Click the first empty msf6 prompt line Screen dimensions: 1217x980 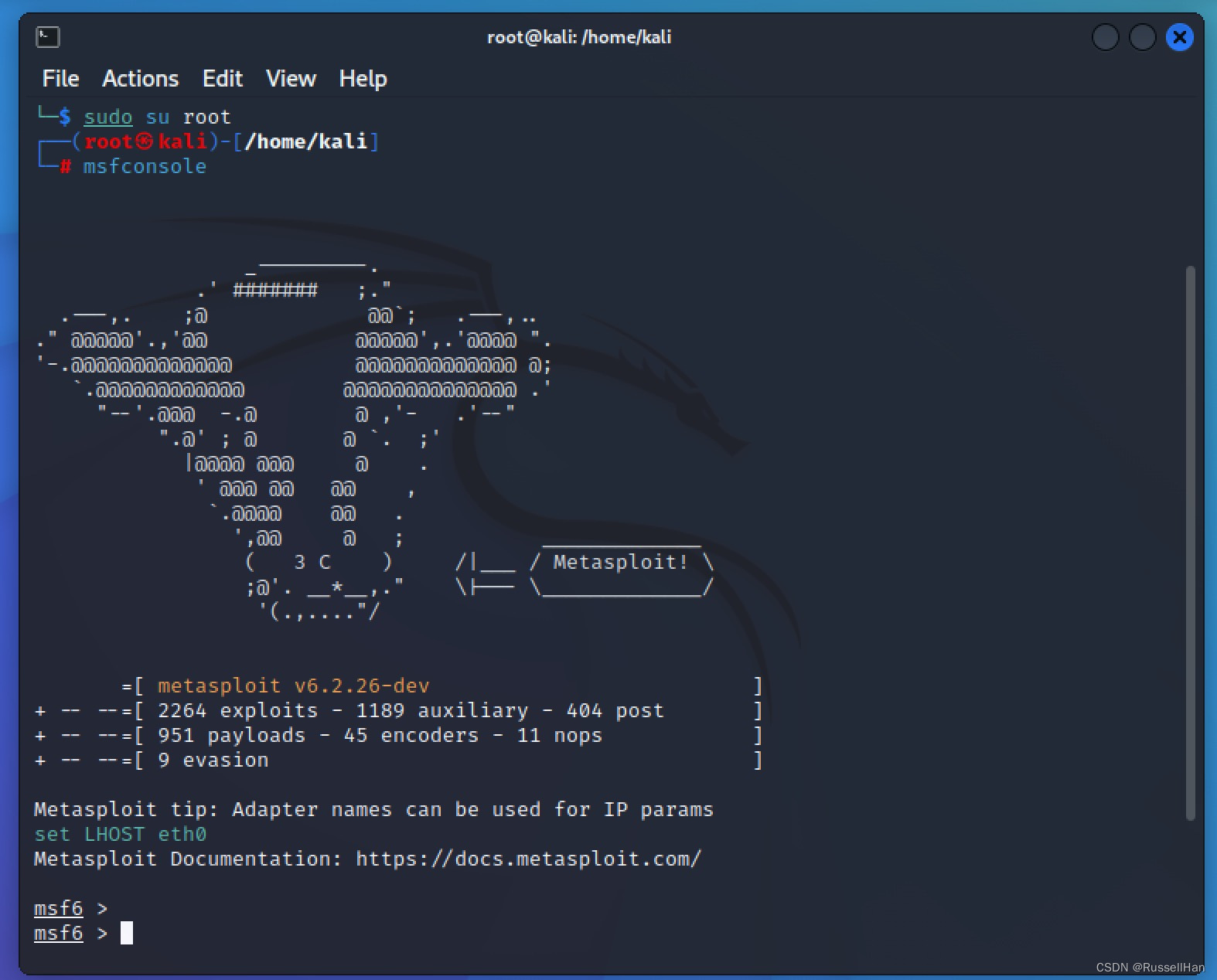point(70,908)
